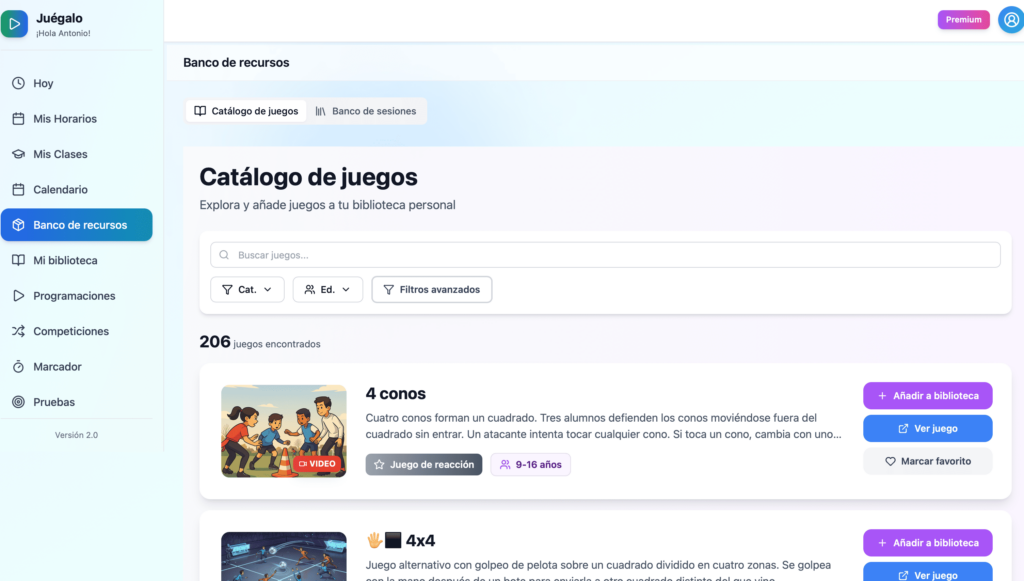
Task: Click the Pruebas target icon
Action: click(x=18, y=402)
